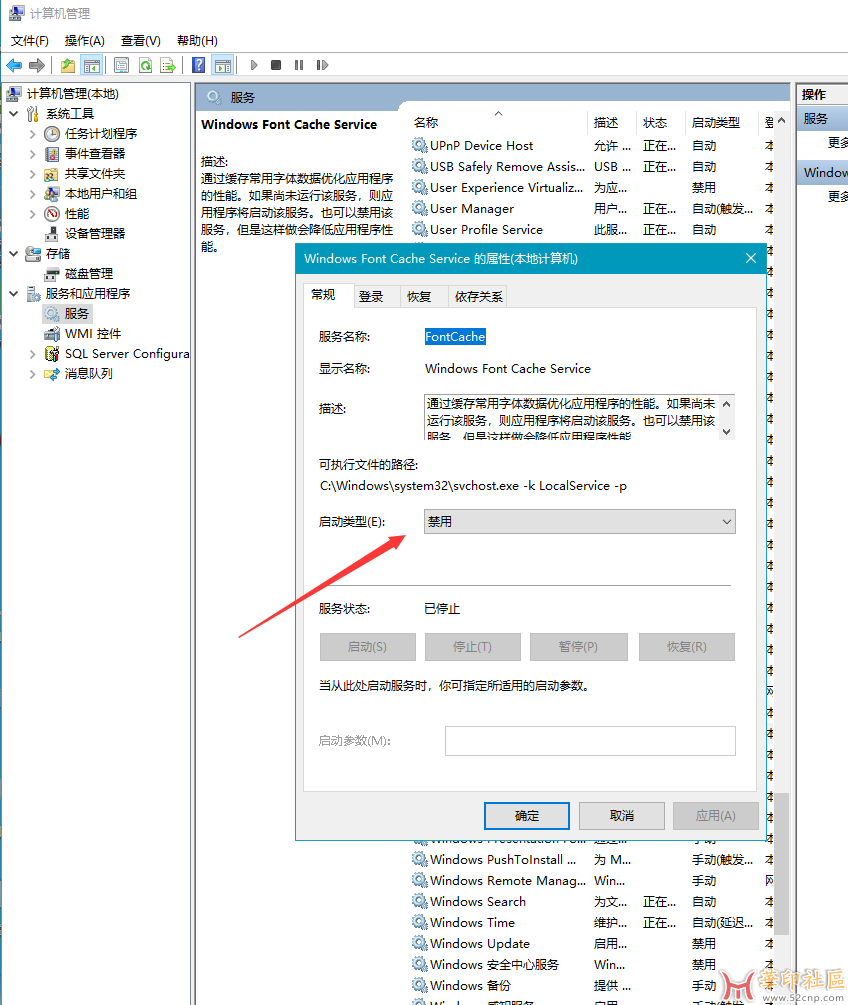Open 设备管理器 in the tree
Viewport: 848px width, 1005px height.
tap(95, 233)
